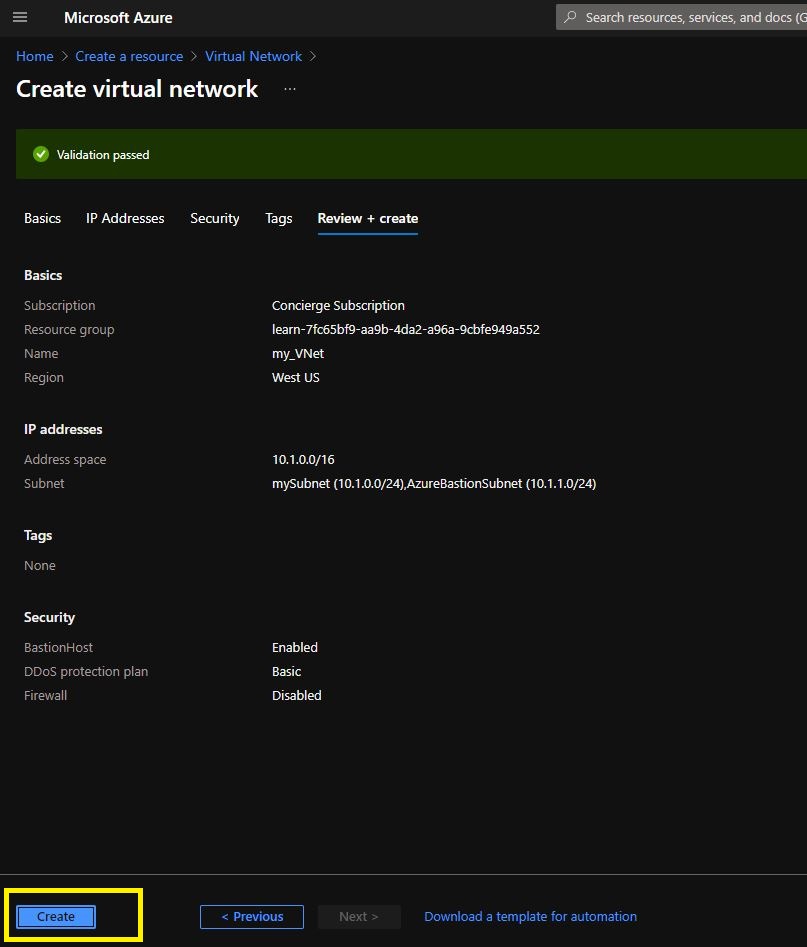Switch to the IP Addresses tab
The height and width of the screenshot is (947, 807).
click(125, 218)
